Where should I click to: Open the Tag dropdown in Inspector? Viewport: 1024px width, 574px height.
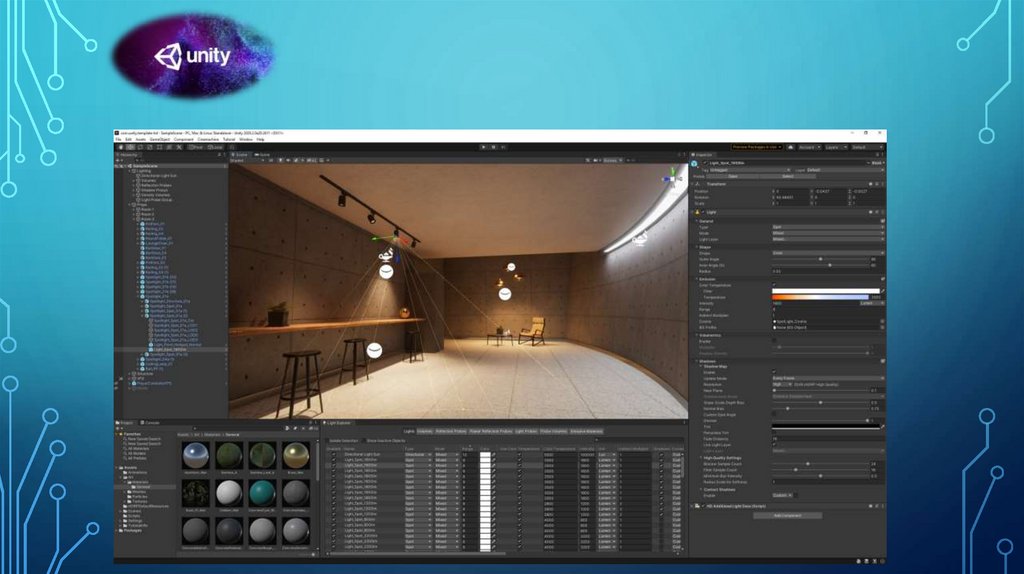750,170
